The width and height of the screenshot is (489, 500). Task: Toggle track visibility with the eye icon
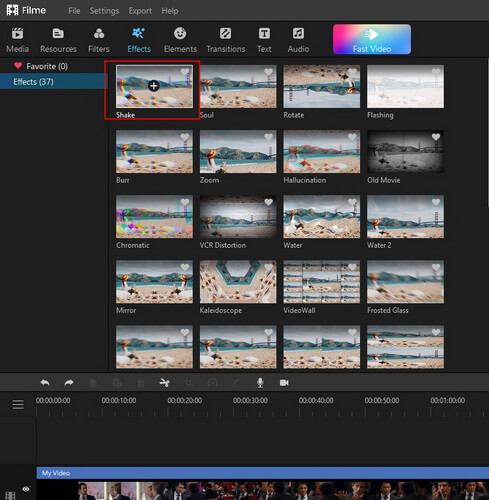pyautogui.click(x=26, y=489)
